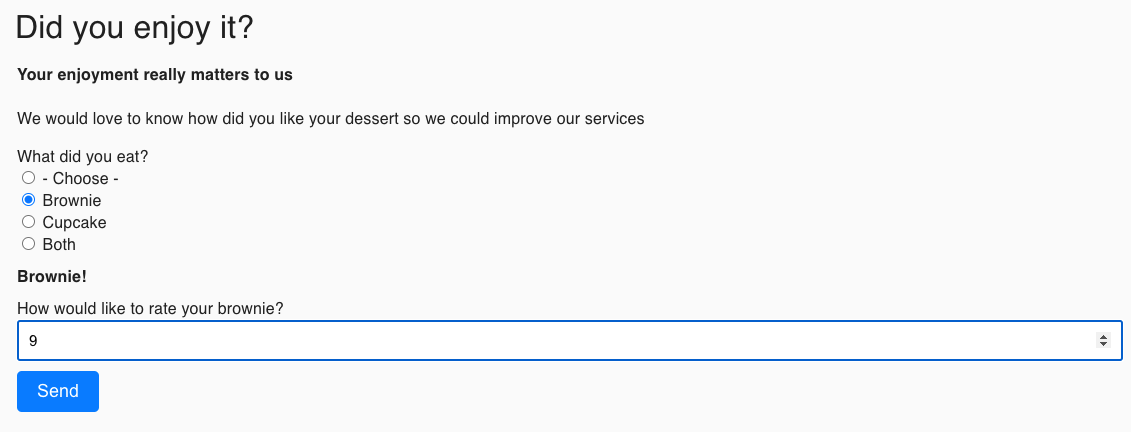
Task: Pick the Both radio button
Action: click(29, 244)
